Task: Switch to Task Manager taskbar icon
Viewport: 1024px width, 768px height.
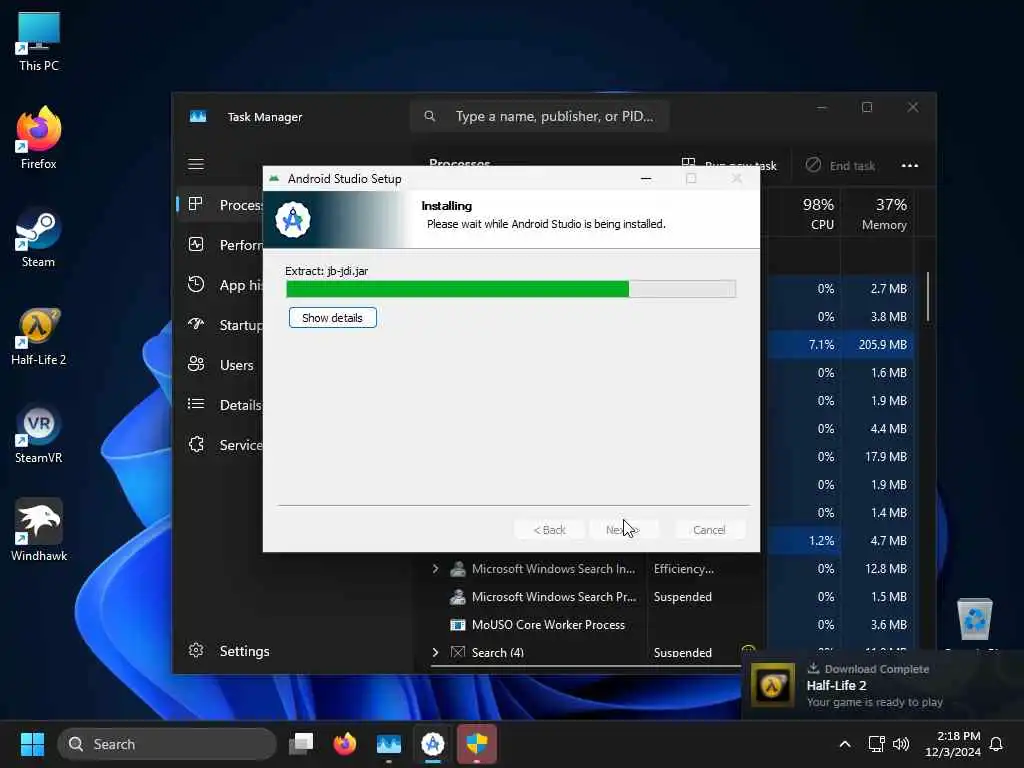Action: click(x=389, y=744)
